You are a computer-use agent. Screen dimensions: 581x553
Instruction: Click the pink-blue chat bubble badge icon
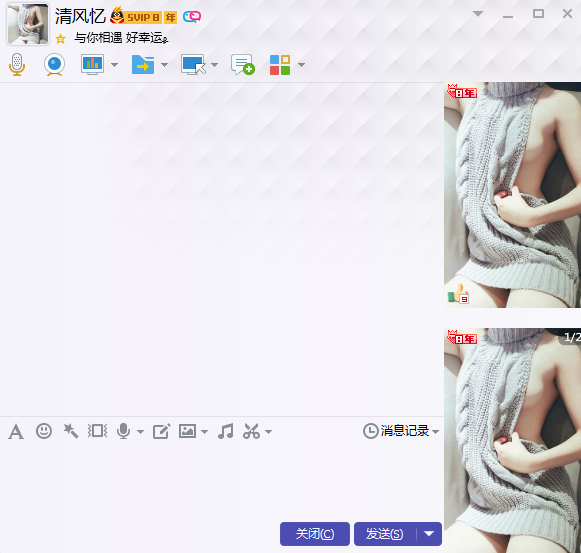(x=192, y=17)
